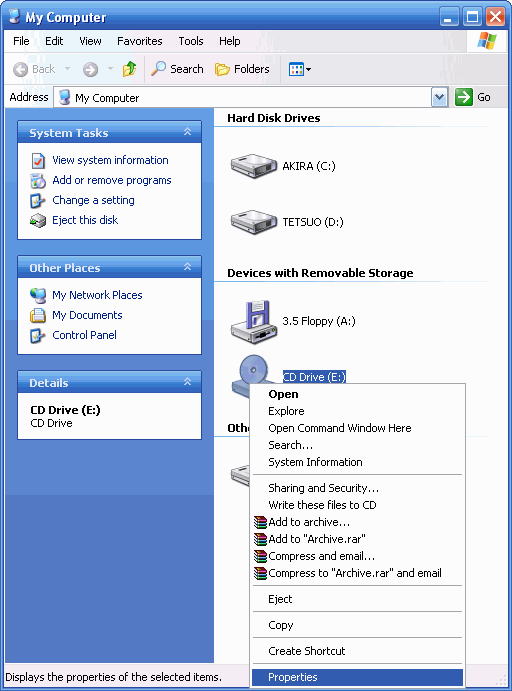The image size is (512, 691).
Task: Select the CD Drive (E:) disc icon
Action: pyautogui.click(x=253, y=370)
